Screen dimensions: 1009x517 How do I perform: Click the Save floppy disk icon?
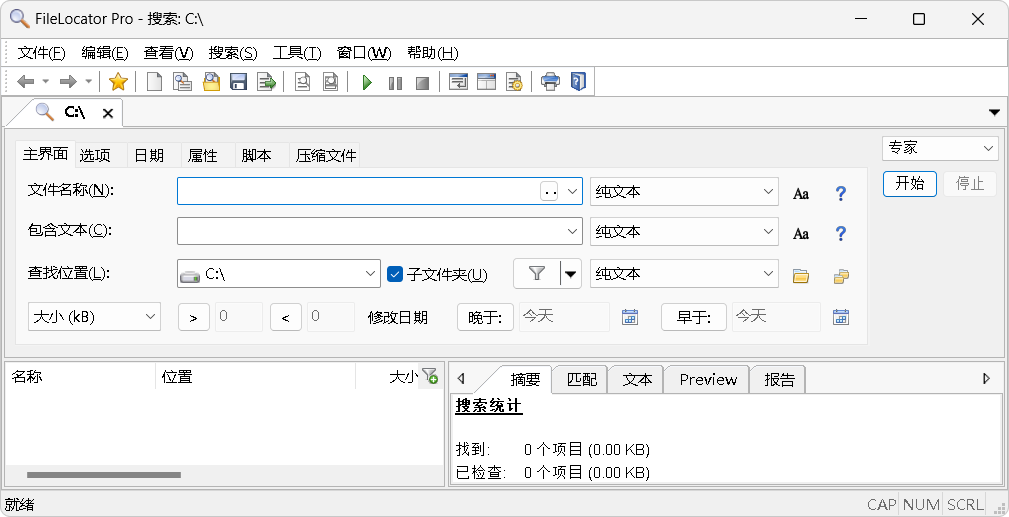pos(239,82)
